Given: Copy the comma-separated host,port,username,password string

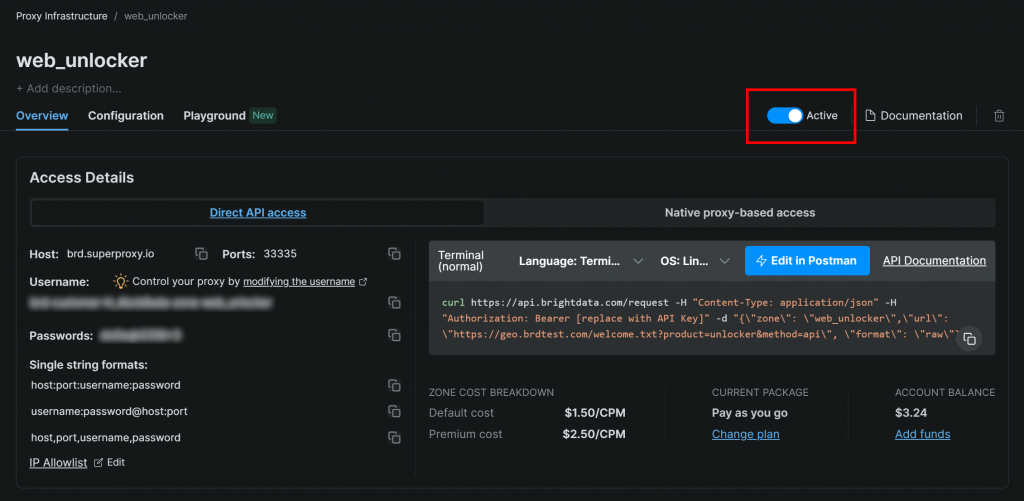Looking at the screenshot, I should tap(394, 437).
